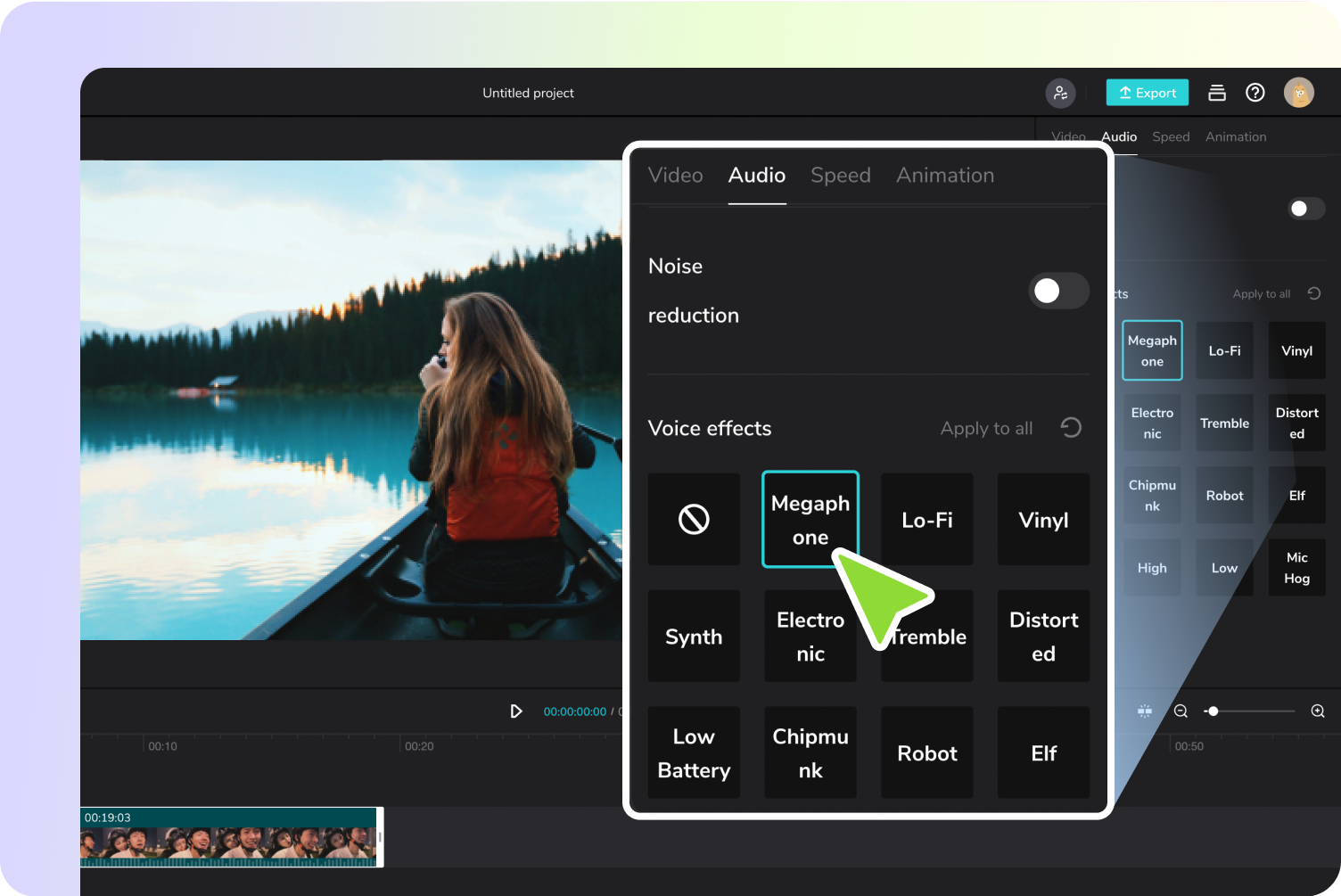1341x896 pixels.
Task: Click the 00:50 mark on timeline ruler
Action: [1189, 746]
